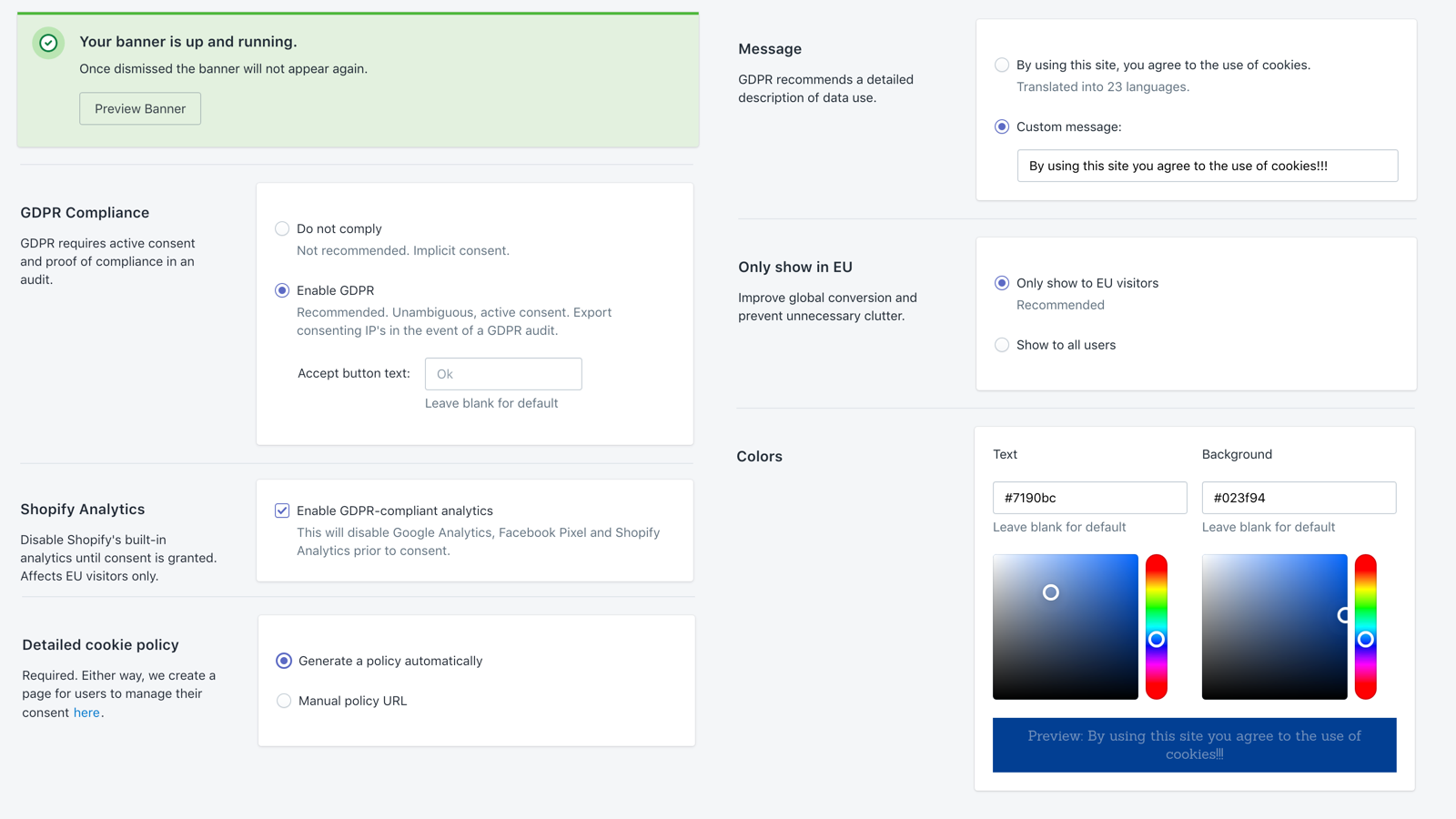Choose "Manual policy URL" option
This screenshot has width=1456, height=819.
point(283,701)
